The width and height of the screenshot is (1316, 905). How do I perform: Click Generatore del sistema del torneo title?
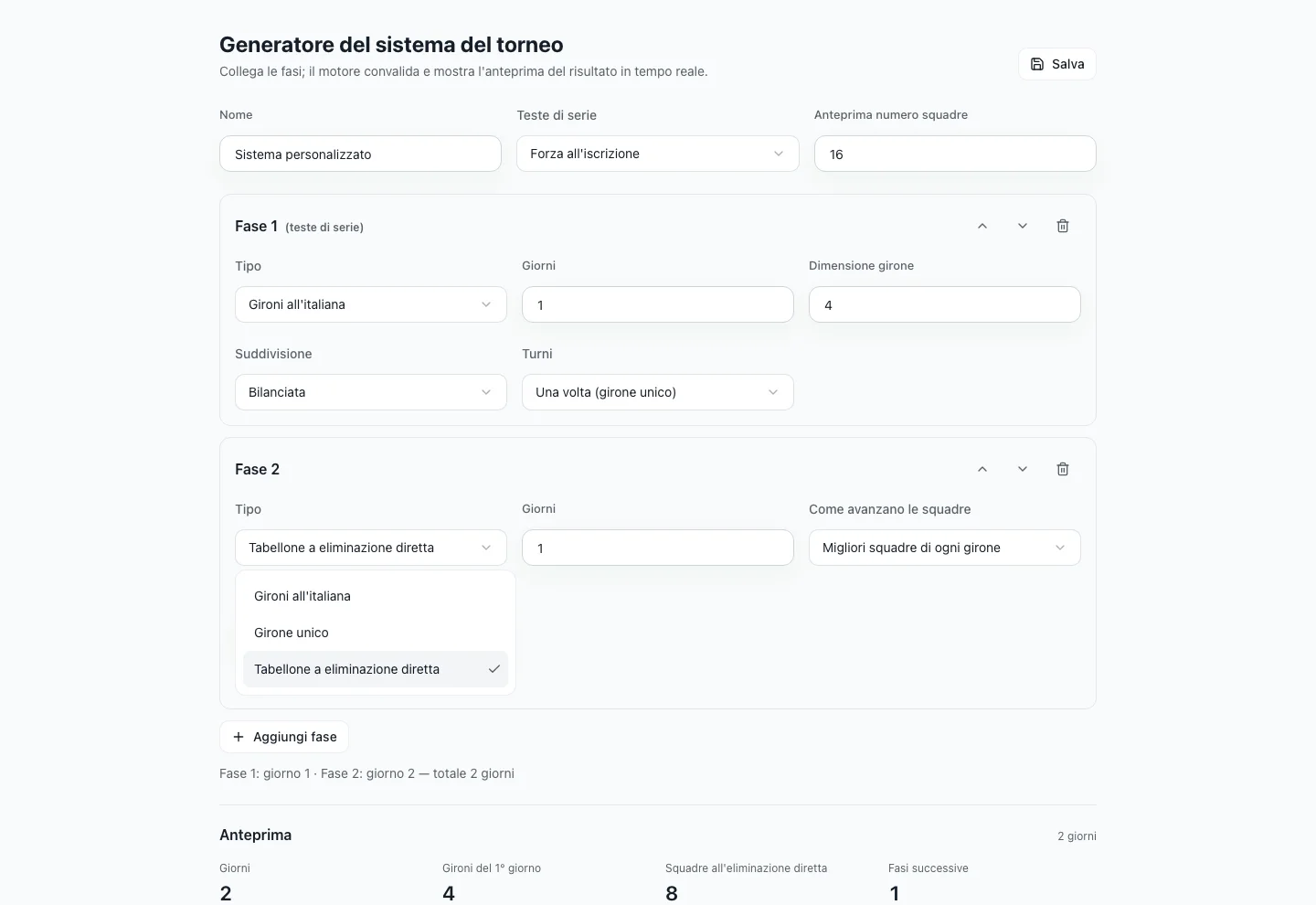pos(391,44)
